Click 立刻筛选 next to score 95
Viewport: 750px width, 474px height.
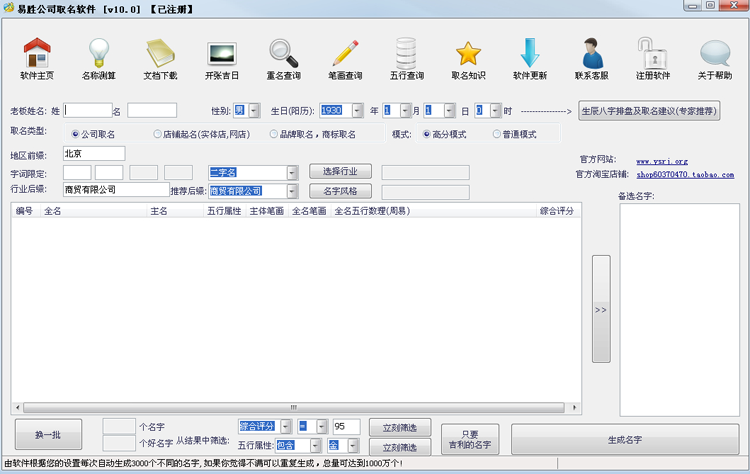coord(400,428)
